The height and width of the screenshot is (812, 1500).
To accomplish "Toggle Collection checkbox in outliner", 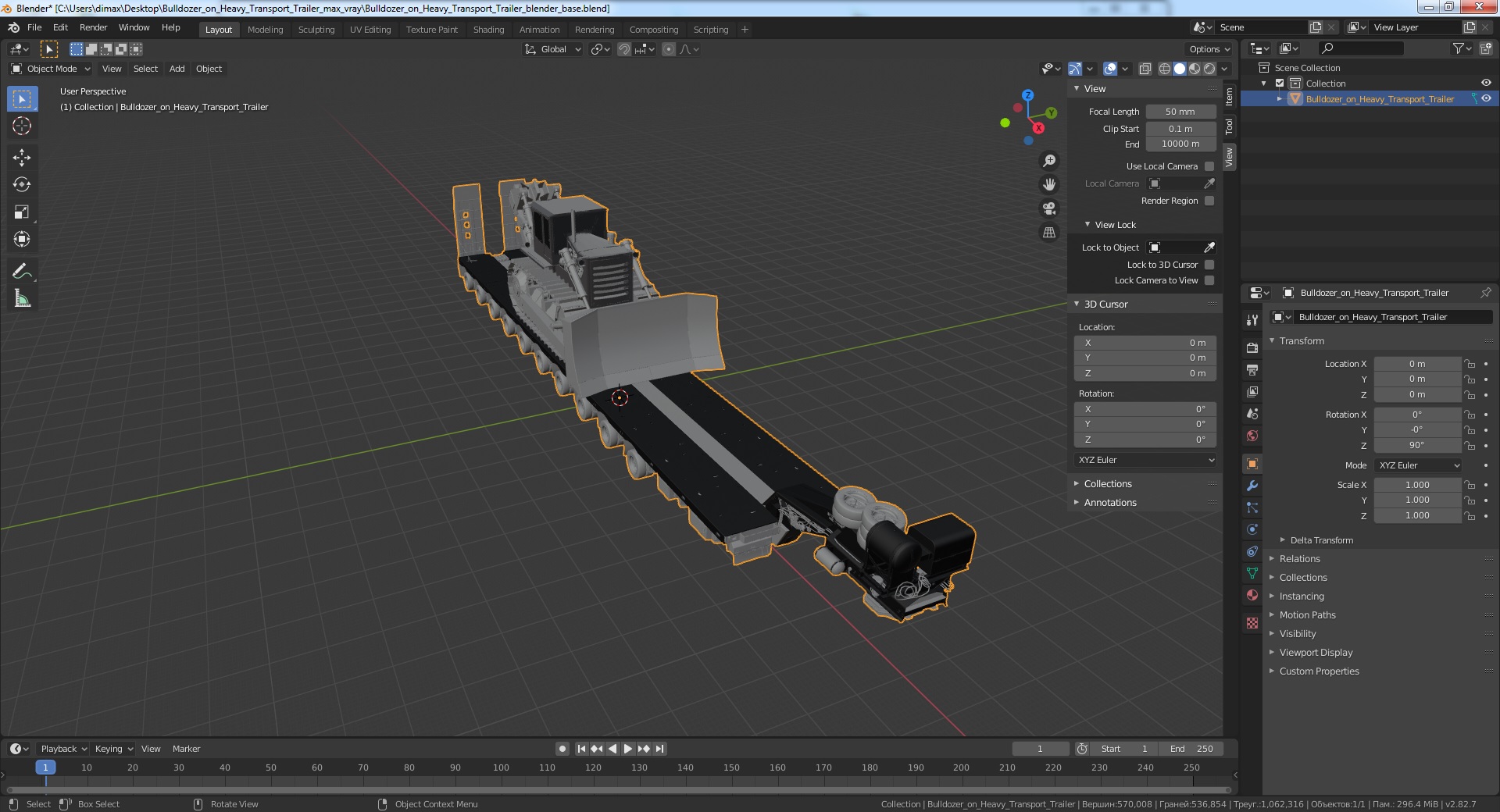I will tap(1280, 84).
